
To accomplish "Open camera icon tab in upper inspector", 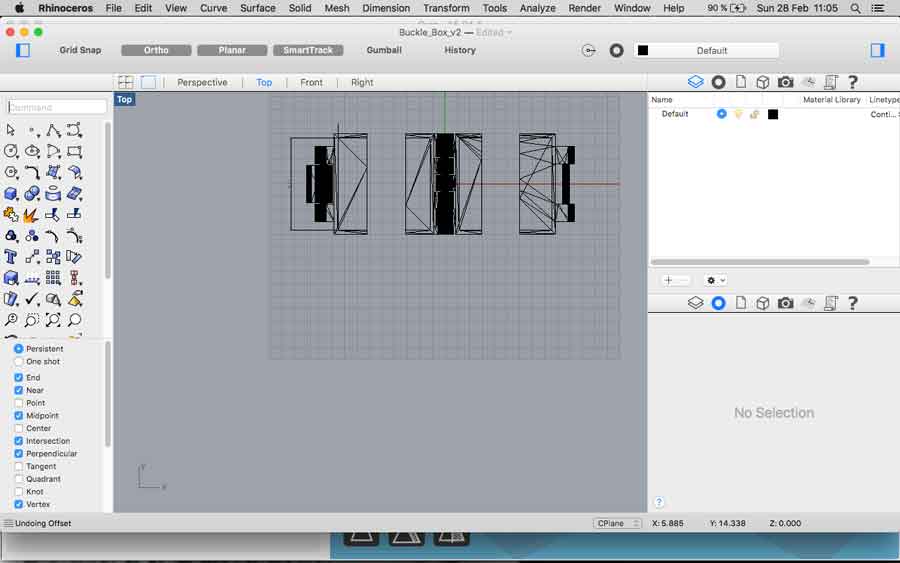I will coord(785,82).
